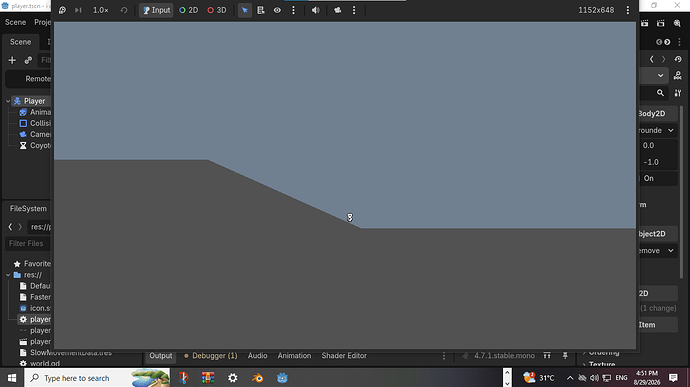The height and width of the screenshot is (387, 690).
Task: Open Blender from the taskbar
Action: pos(257,378)
